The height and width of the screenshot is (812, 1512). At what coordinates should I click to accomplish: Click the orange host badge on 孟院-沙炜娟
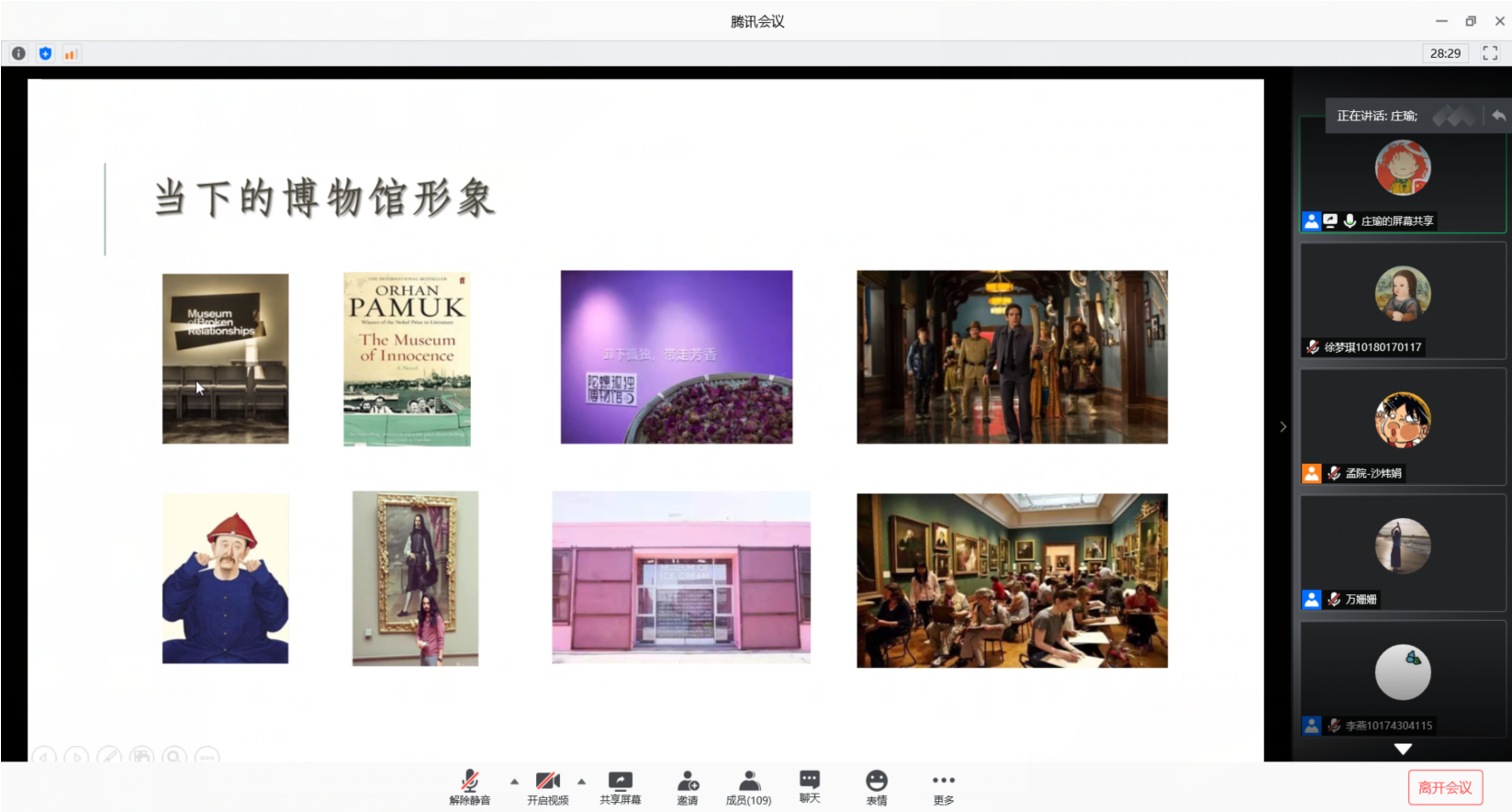point(1311,473)
